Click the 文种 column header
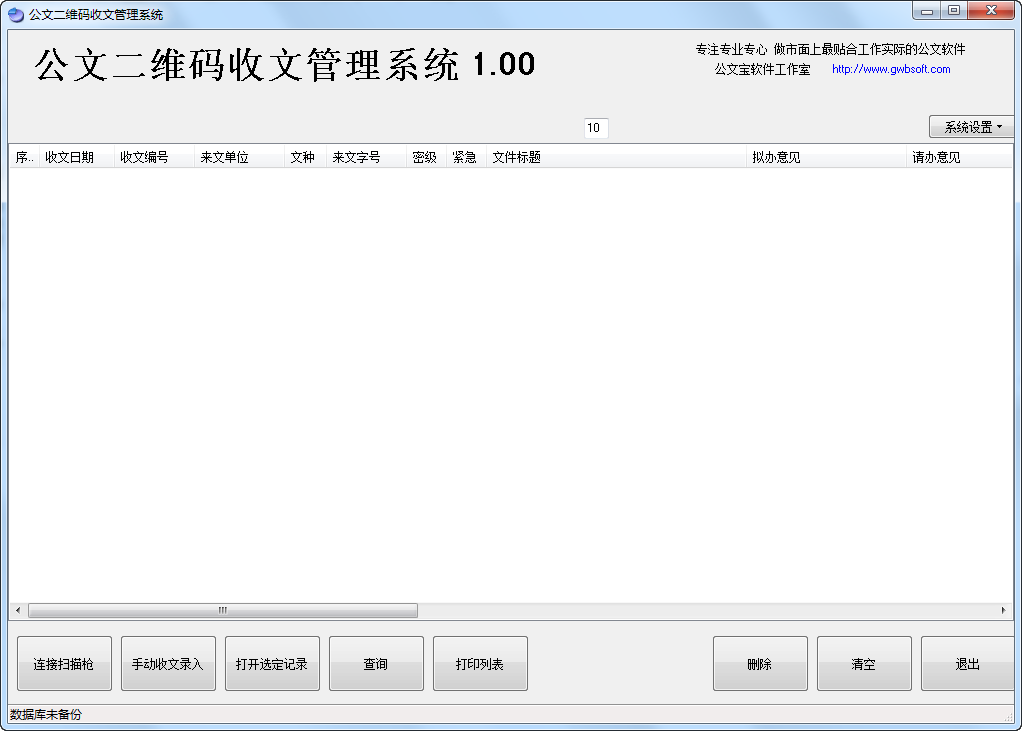This screenshot has height=731, width=1022. [305, 157]
